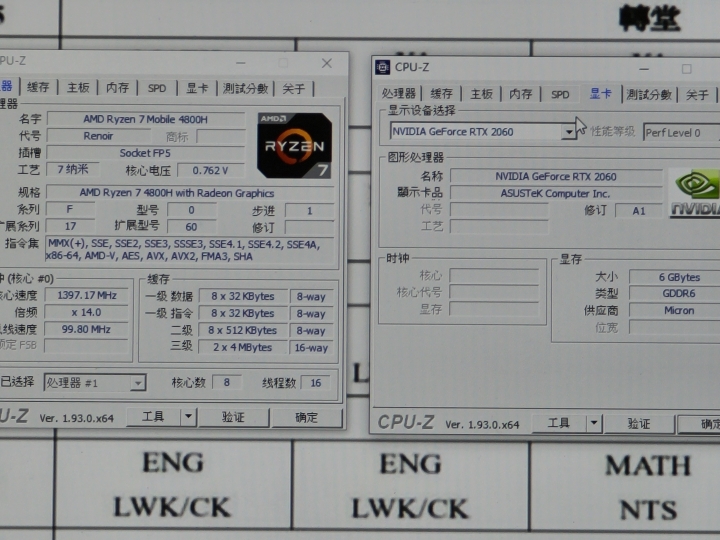Click the x 14.0 multiplier value
The width and height of the screenshot is (720, 540).
[87, 312]
